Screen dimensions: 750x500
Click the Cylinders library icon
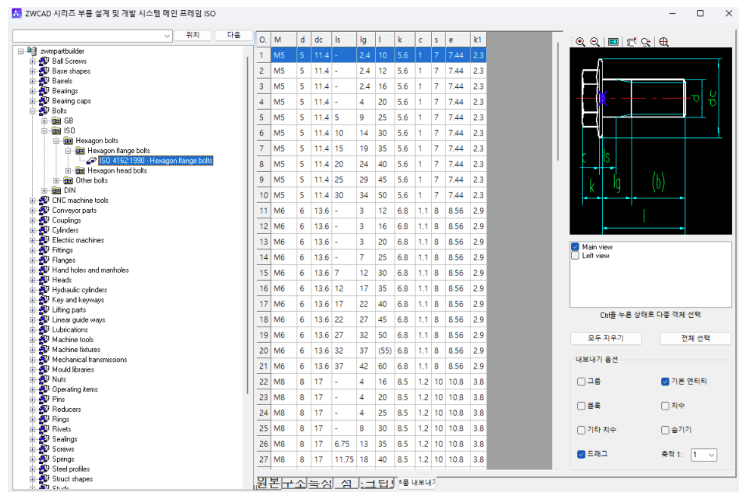[x=44, y=230]
